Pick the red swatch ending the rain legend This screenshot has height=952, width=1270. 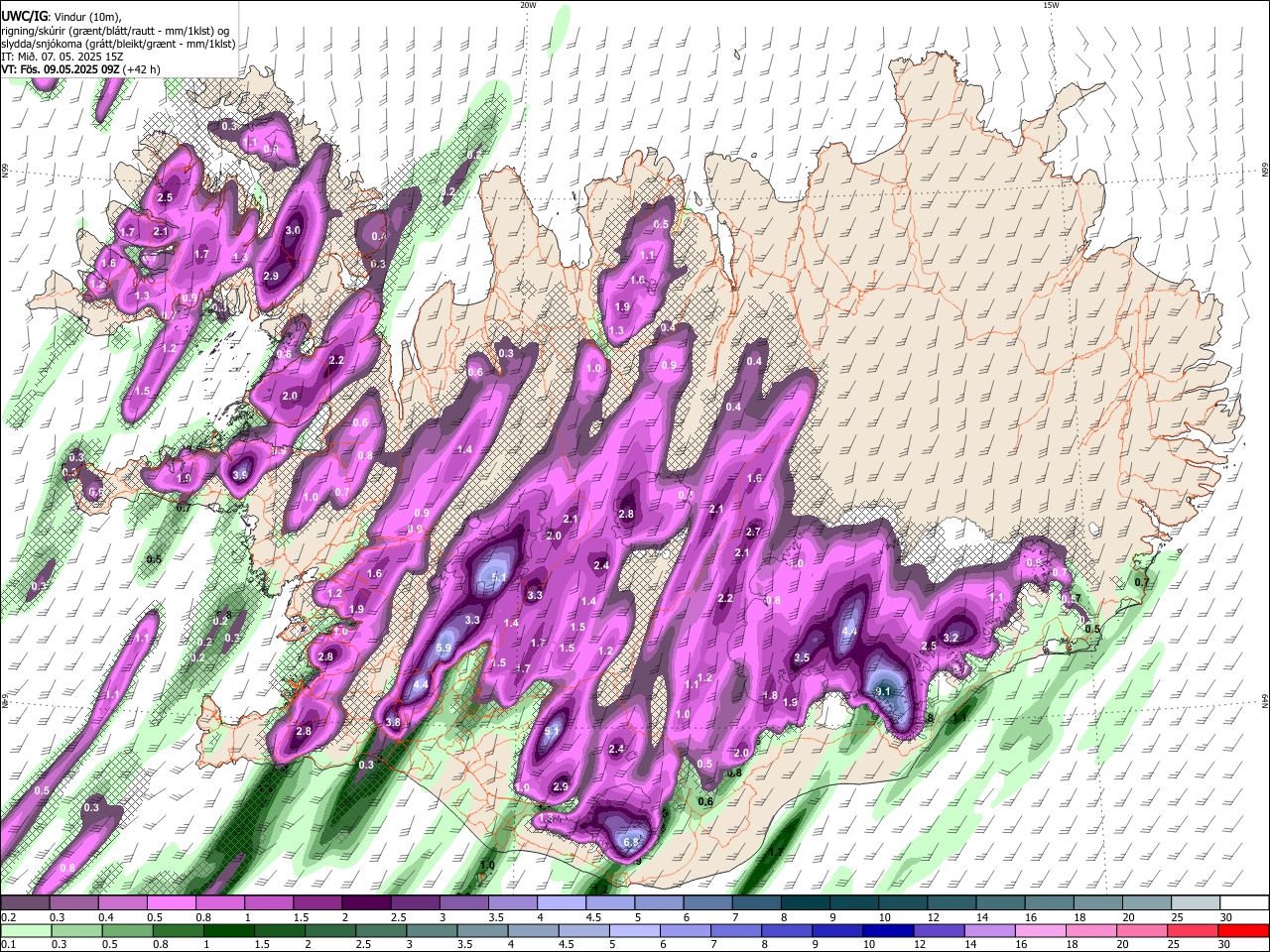tap(1243, 931)
